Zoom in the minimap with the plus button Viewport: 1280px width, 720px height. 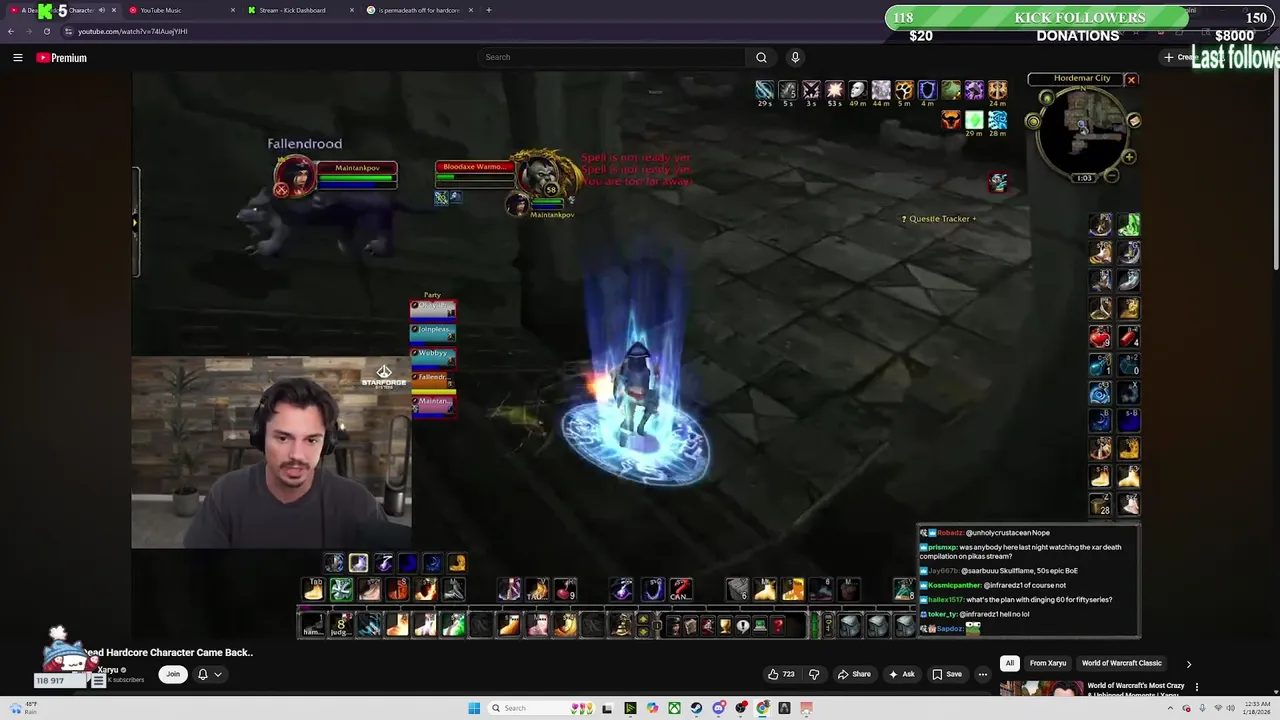click(1128, 157)
